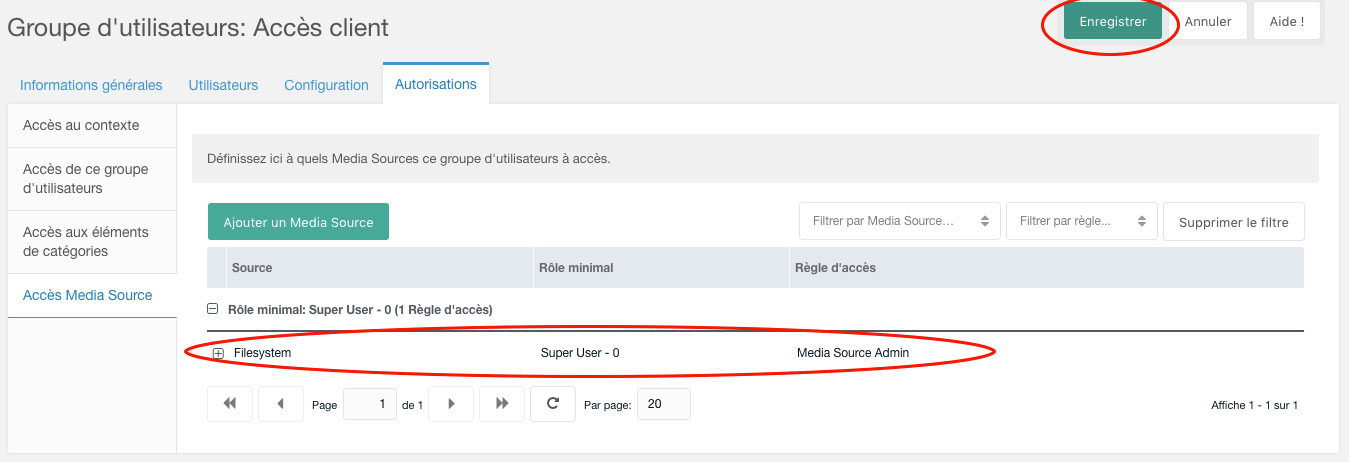
Task: Open the Configuration tab
Action: (x=326, y=85)
